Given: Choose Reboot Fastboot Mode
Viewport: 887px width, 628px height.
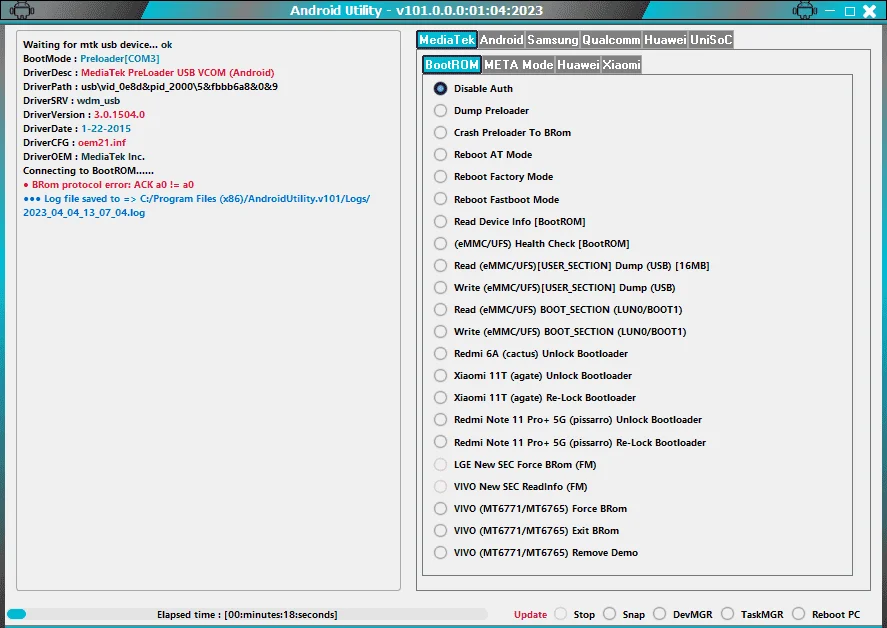Looking at the screenshot, I should coord(440,199).
